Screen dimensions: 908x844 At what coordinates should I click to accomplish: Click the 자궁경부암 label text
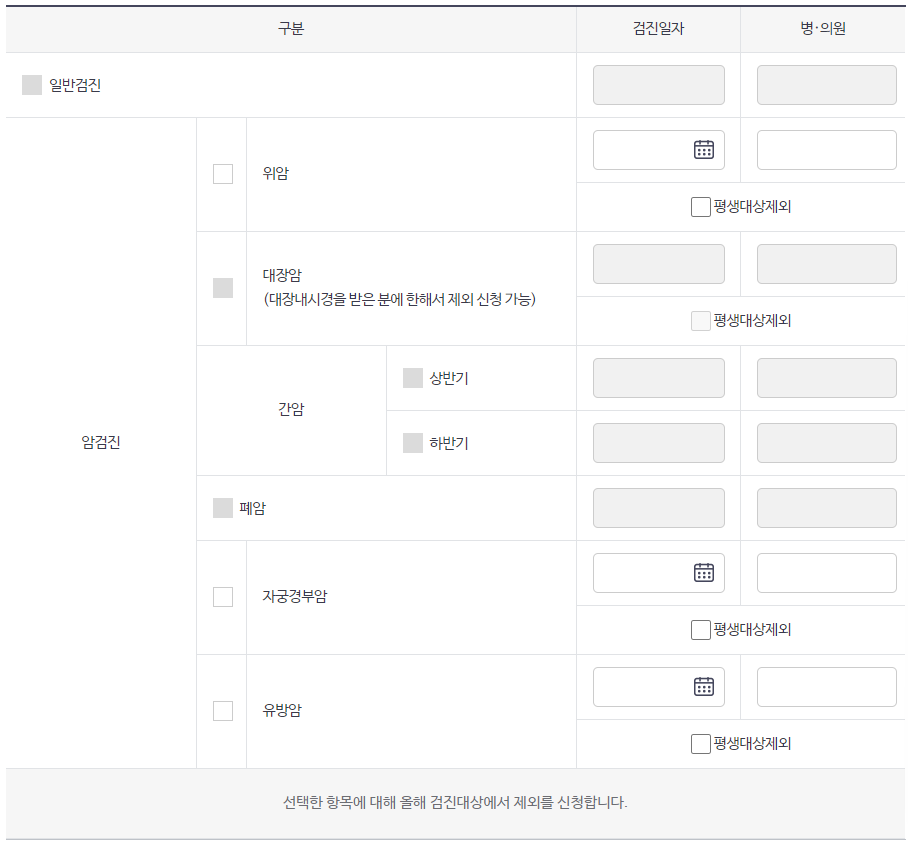coord(295,596)
